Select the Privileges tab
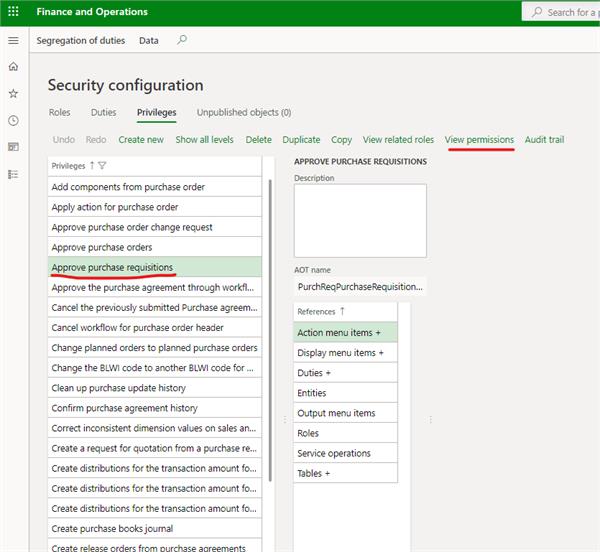The width and height of the screenshot is (600, 552). (157, 112)
